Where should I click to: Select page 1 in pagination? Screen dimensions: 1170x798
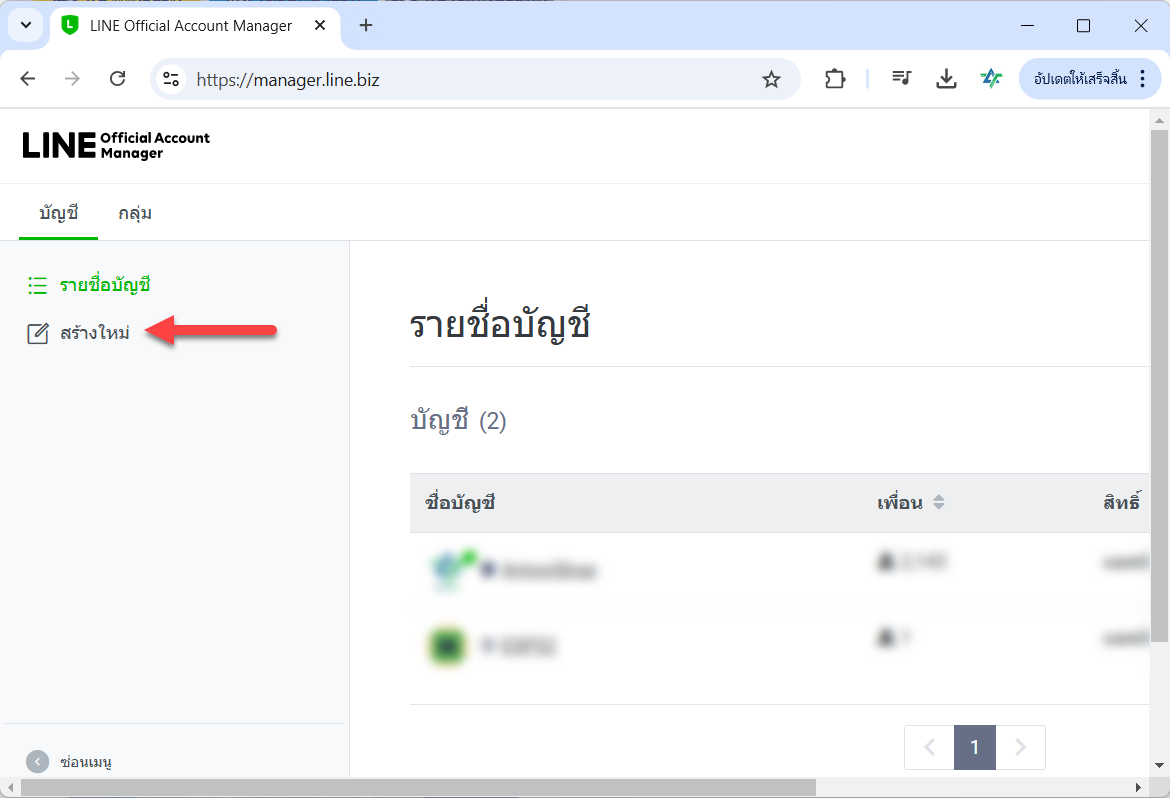(x=975, y=746)
